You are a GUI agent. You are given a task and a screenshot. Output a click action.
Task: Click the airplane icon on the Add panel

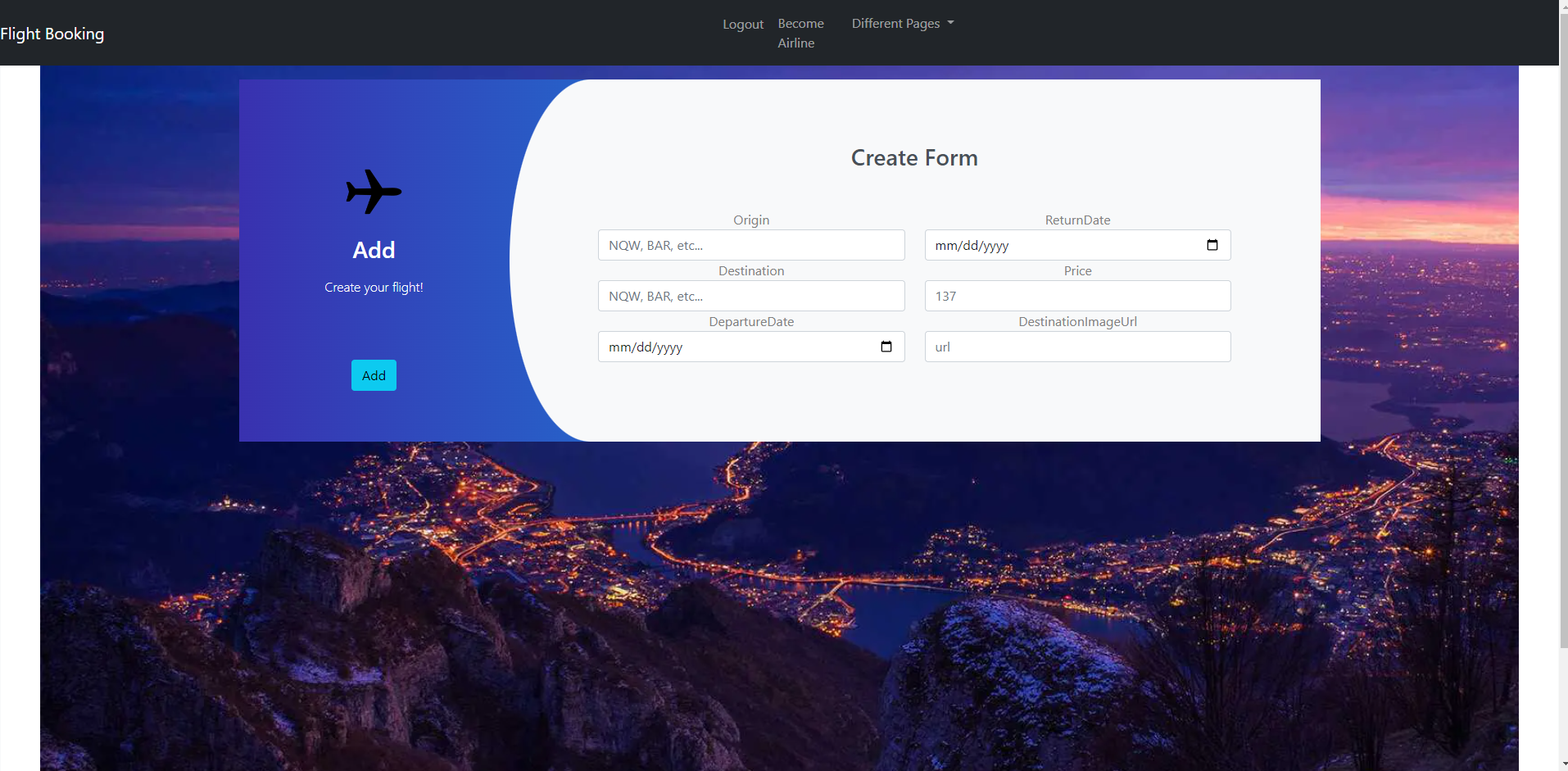(x=373, y=191)
